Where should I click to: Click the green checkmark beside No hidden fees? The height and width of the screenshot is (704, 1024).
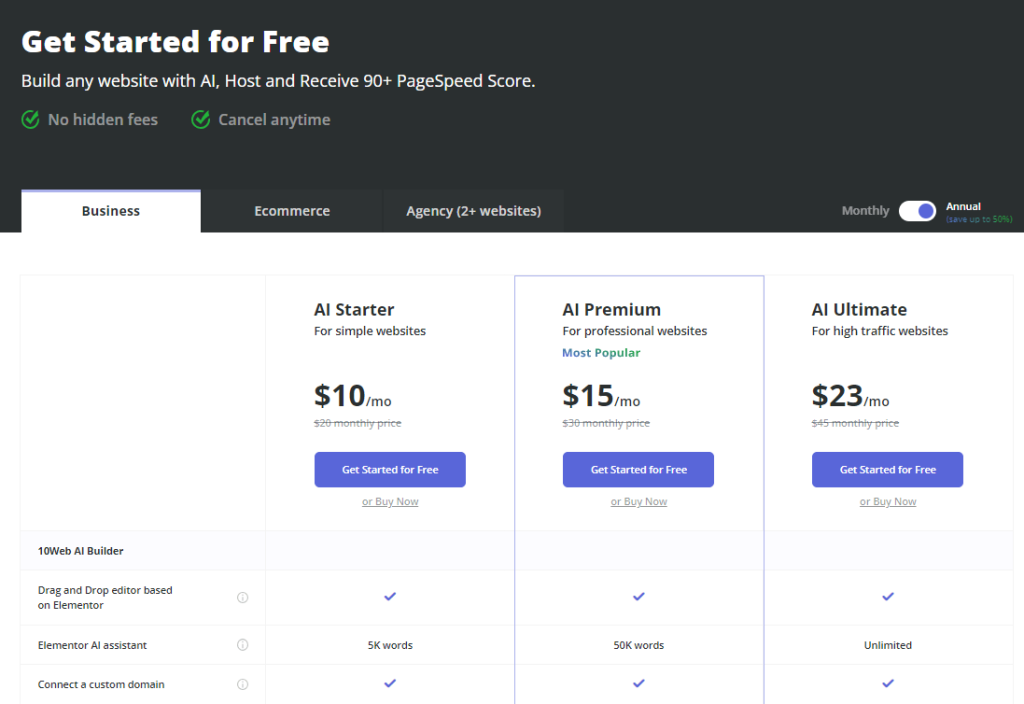click(x=29, y=119)
